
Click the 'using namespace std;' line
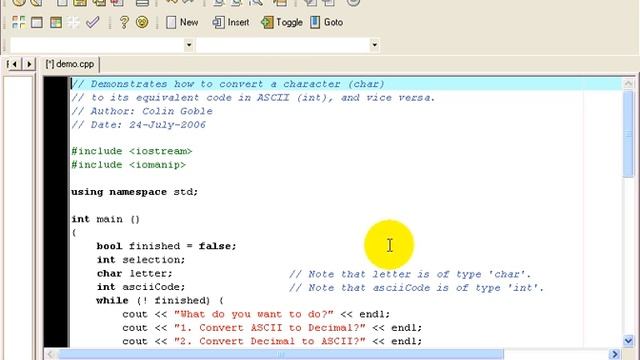[x=134, y=192]
